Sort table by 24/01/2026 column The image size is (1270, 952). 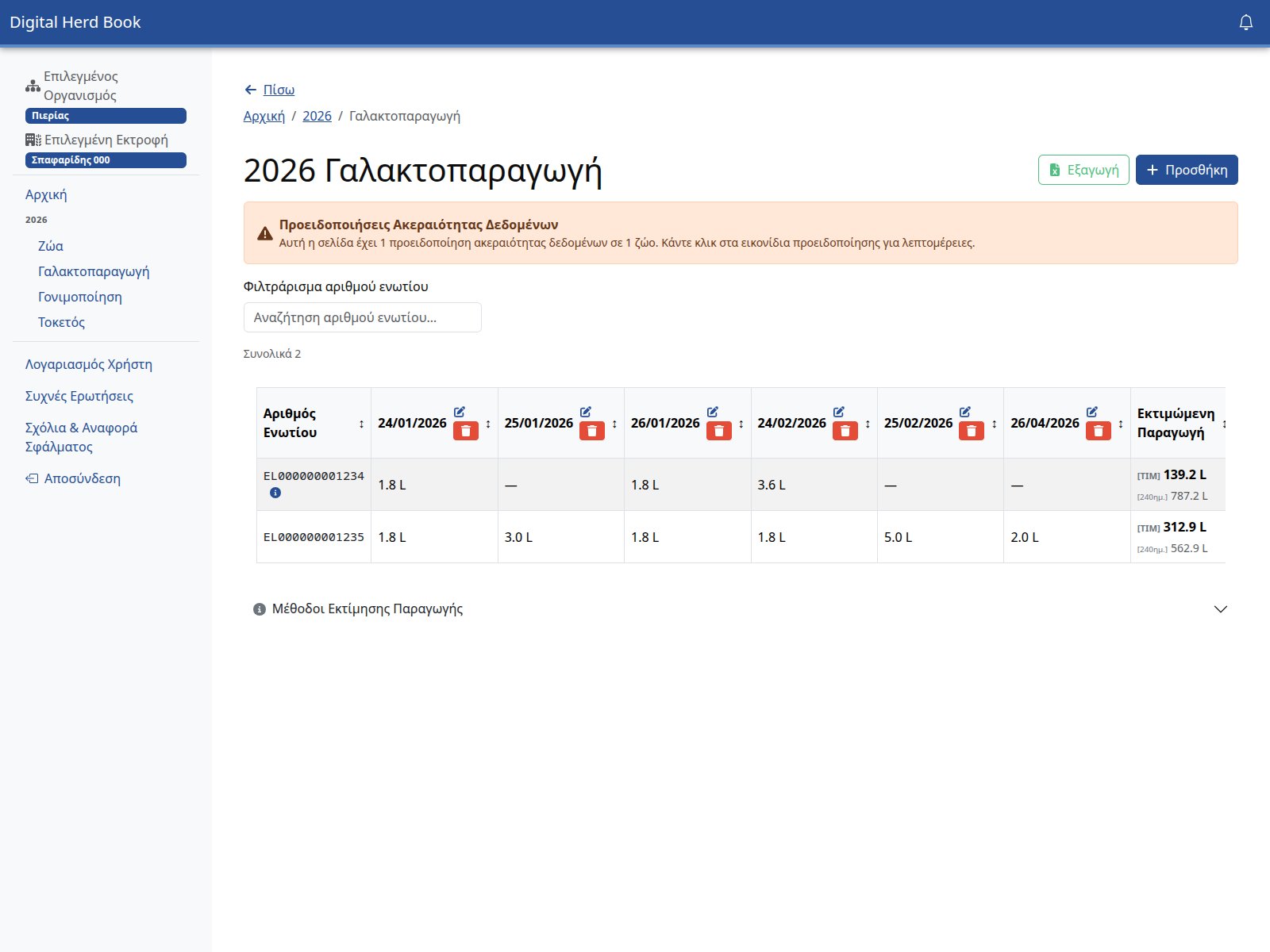(488, 424)
